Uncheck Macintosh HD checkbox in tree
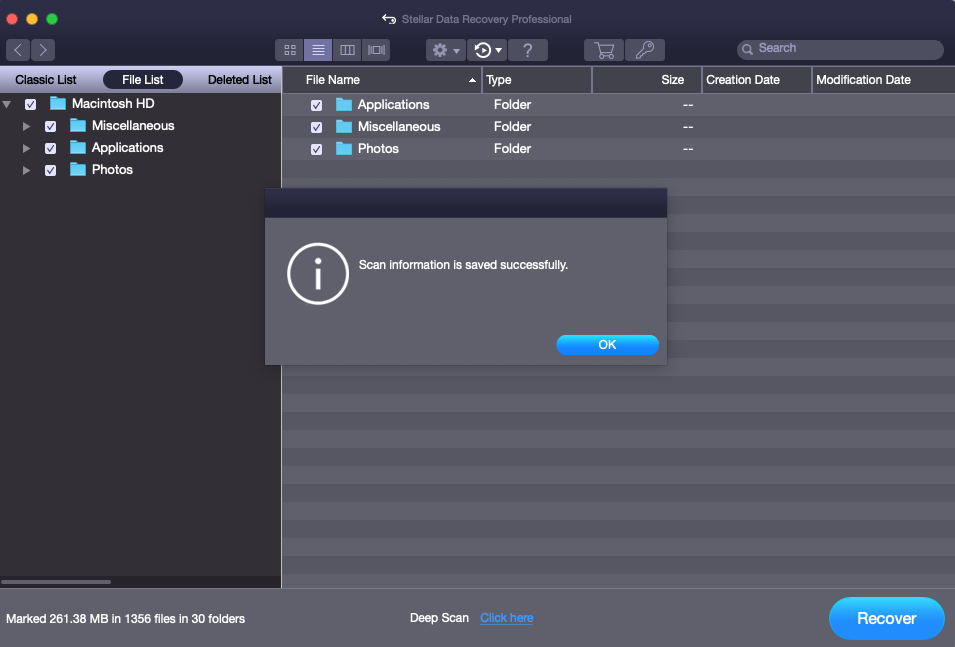The height and width of the screenshot is (647, 955). (x=31, y=104)
